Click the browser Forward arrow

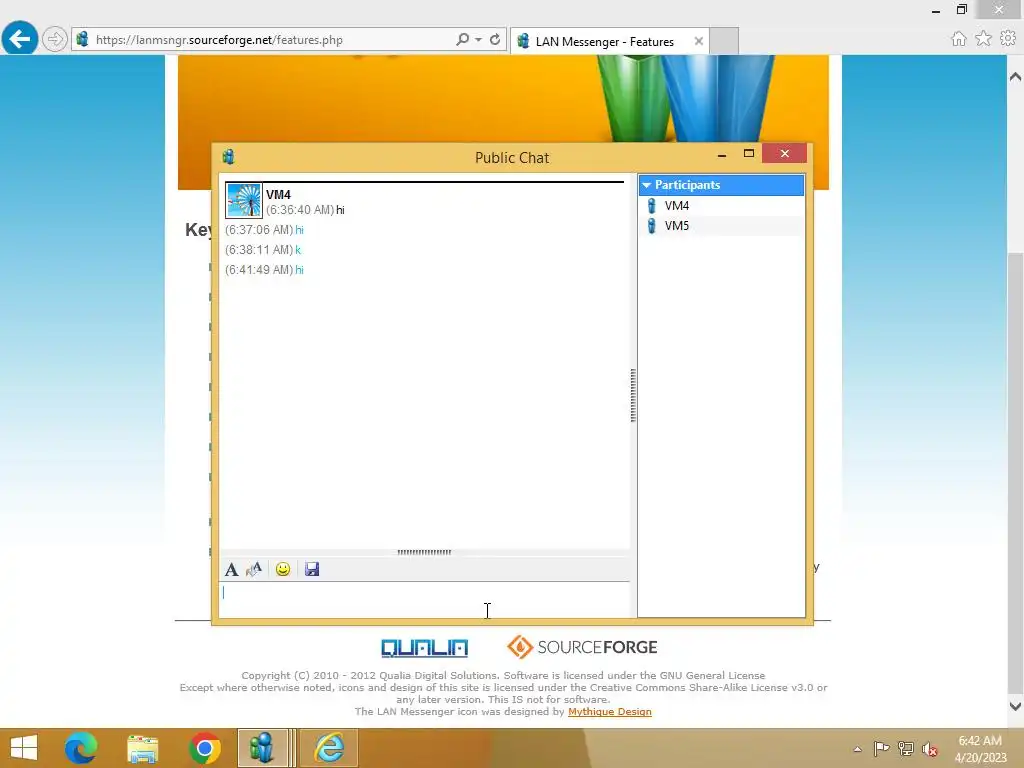(55, 39)
